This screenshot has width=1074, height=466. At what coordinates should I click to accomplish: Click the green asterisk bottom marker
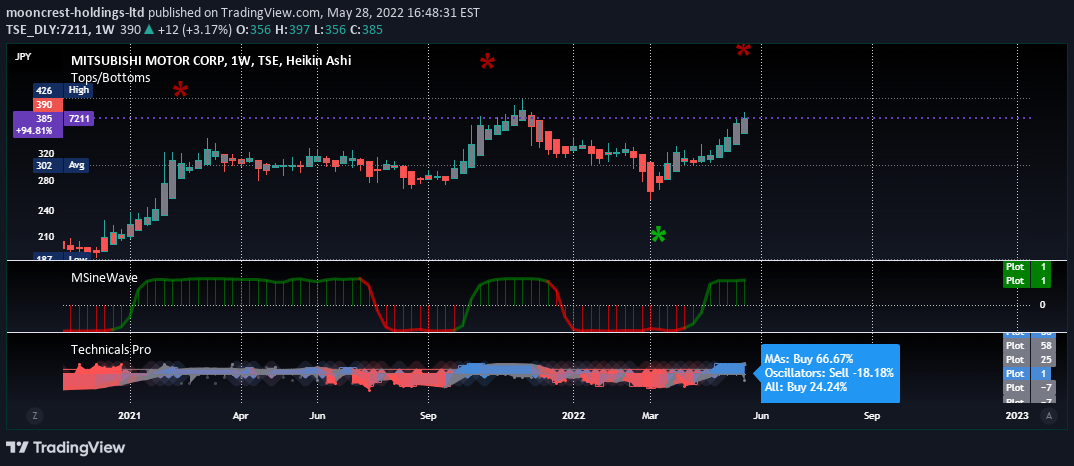658,236
